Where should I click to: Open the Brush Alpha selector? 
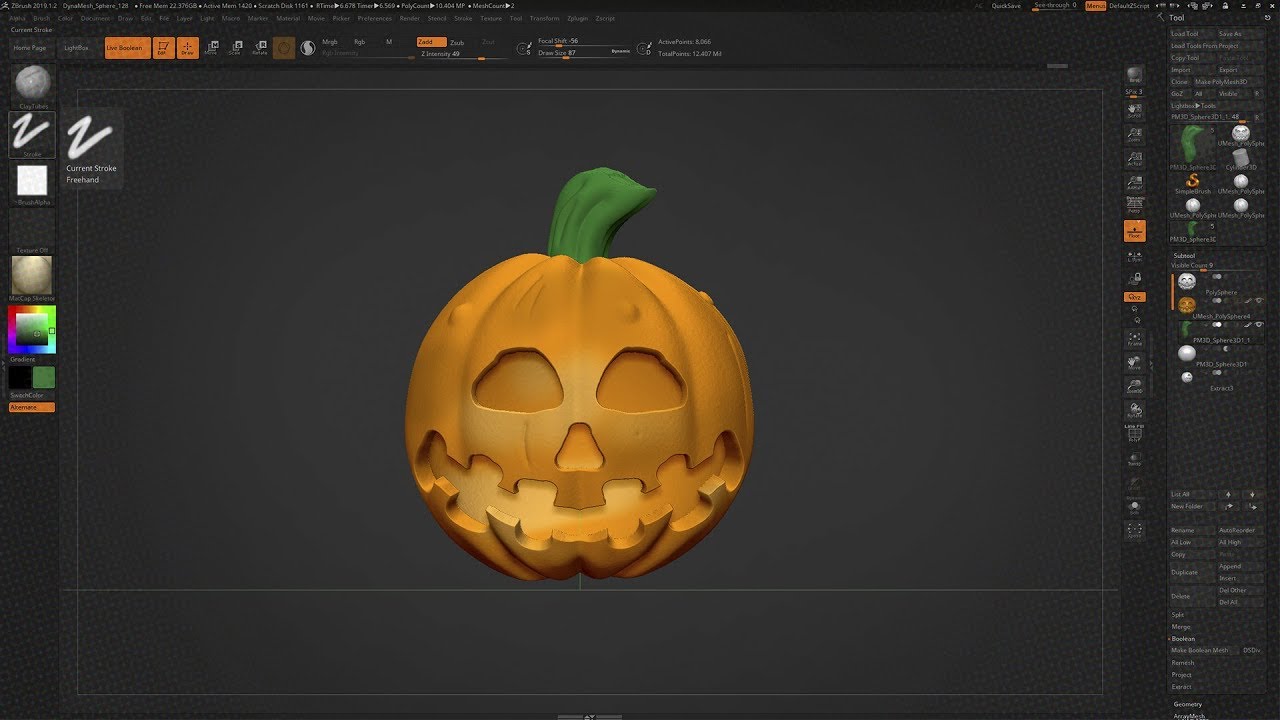(32, 182)
